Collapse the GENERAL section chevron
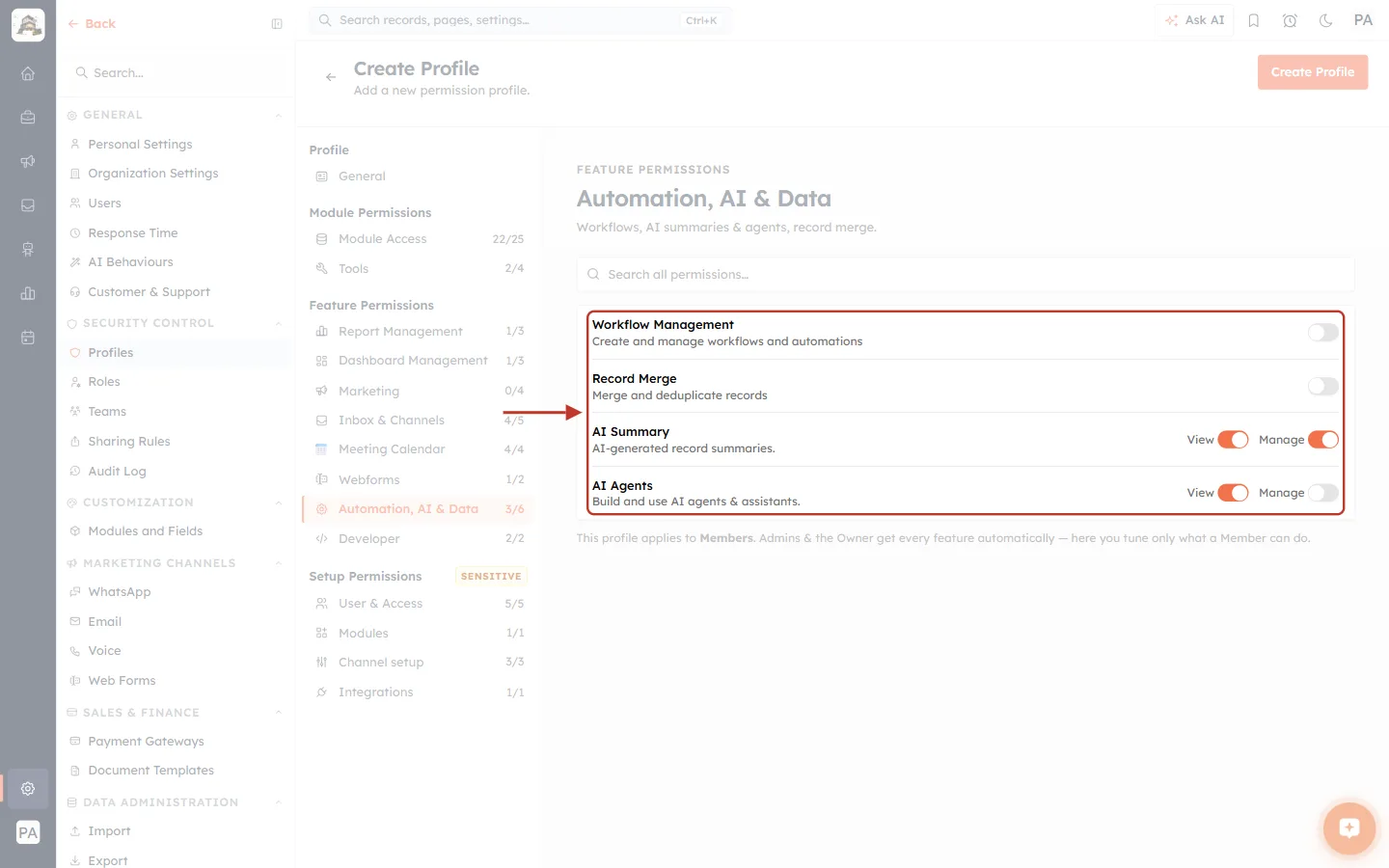The height and width of the screenshot is (868, 1389). [278, 116]
